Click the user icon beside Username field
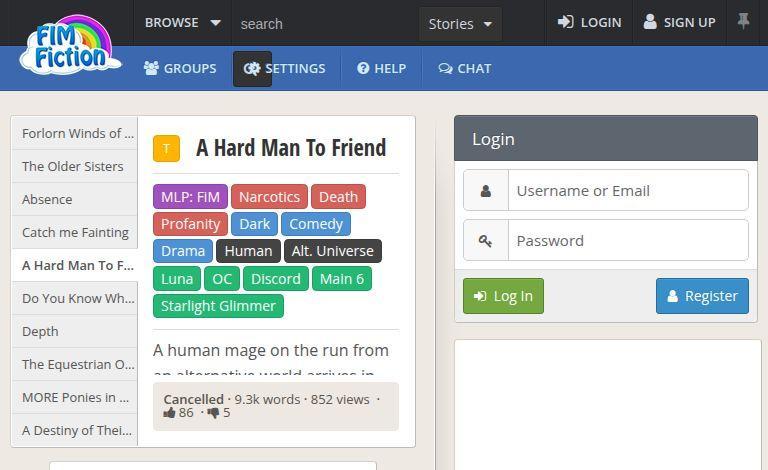Image resolution: width=768 pixels, height=470 pixels. click(486, 190)
